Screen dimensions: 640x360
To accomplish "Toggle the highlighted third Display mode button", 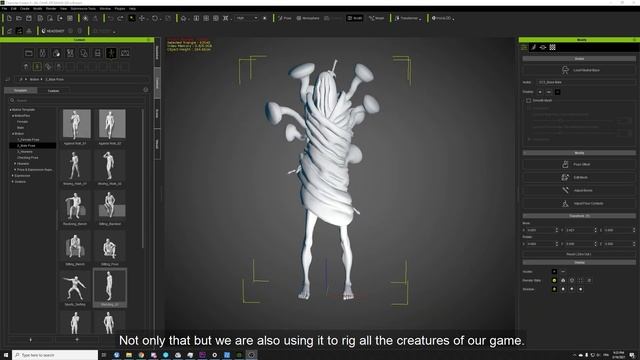I will click(558, 92).
